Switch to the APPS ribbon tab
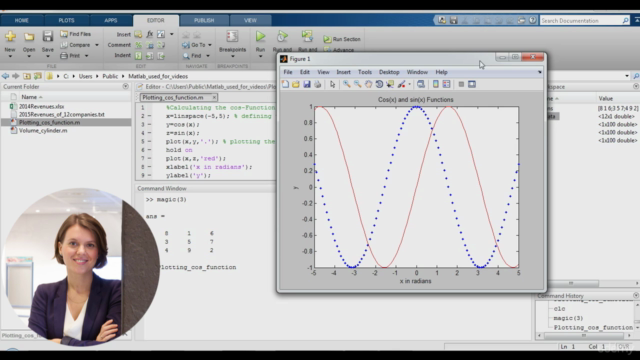This screenshot has width=640, height=360. point(111,20)
